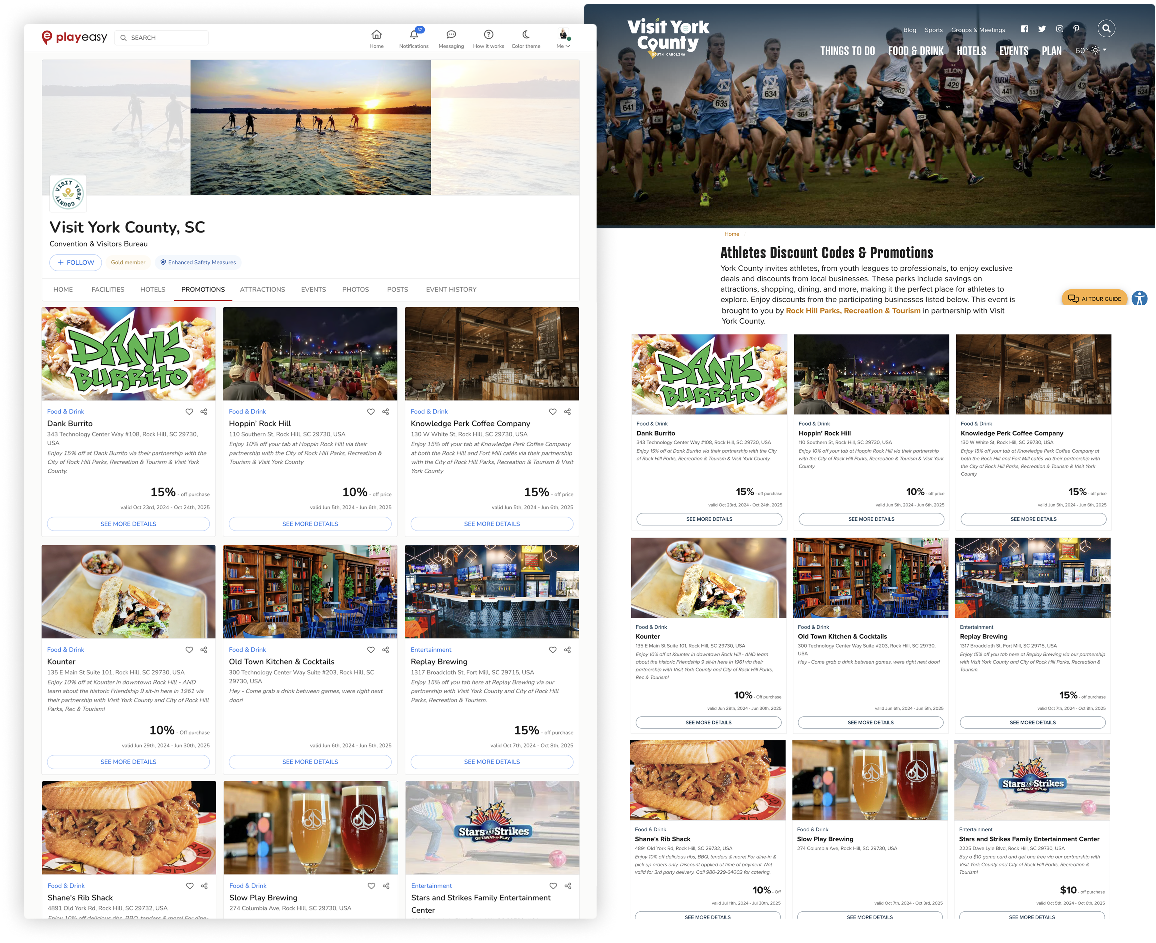
Task: Open site search with the magnifier icon
Action: tap(1107, 29)
